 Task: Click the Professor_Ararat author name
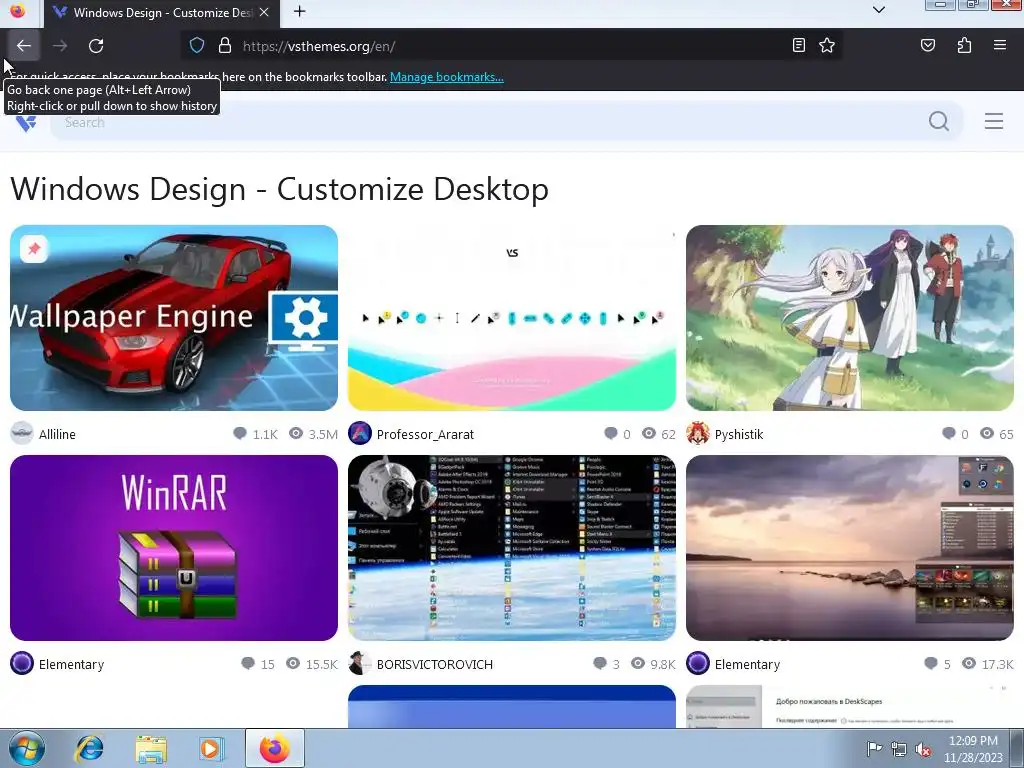(x=425, y=434)
